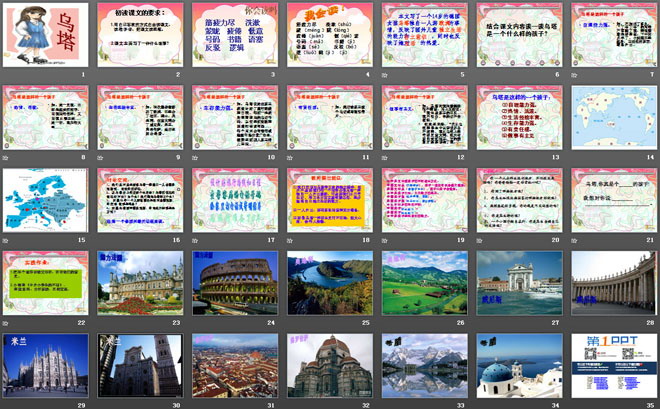Image resolution: width=660 pixels, height=409 pixels.
Task: Select slide 20 with numbered black questions
Action: point(520,200)
